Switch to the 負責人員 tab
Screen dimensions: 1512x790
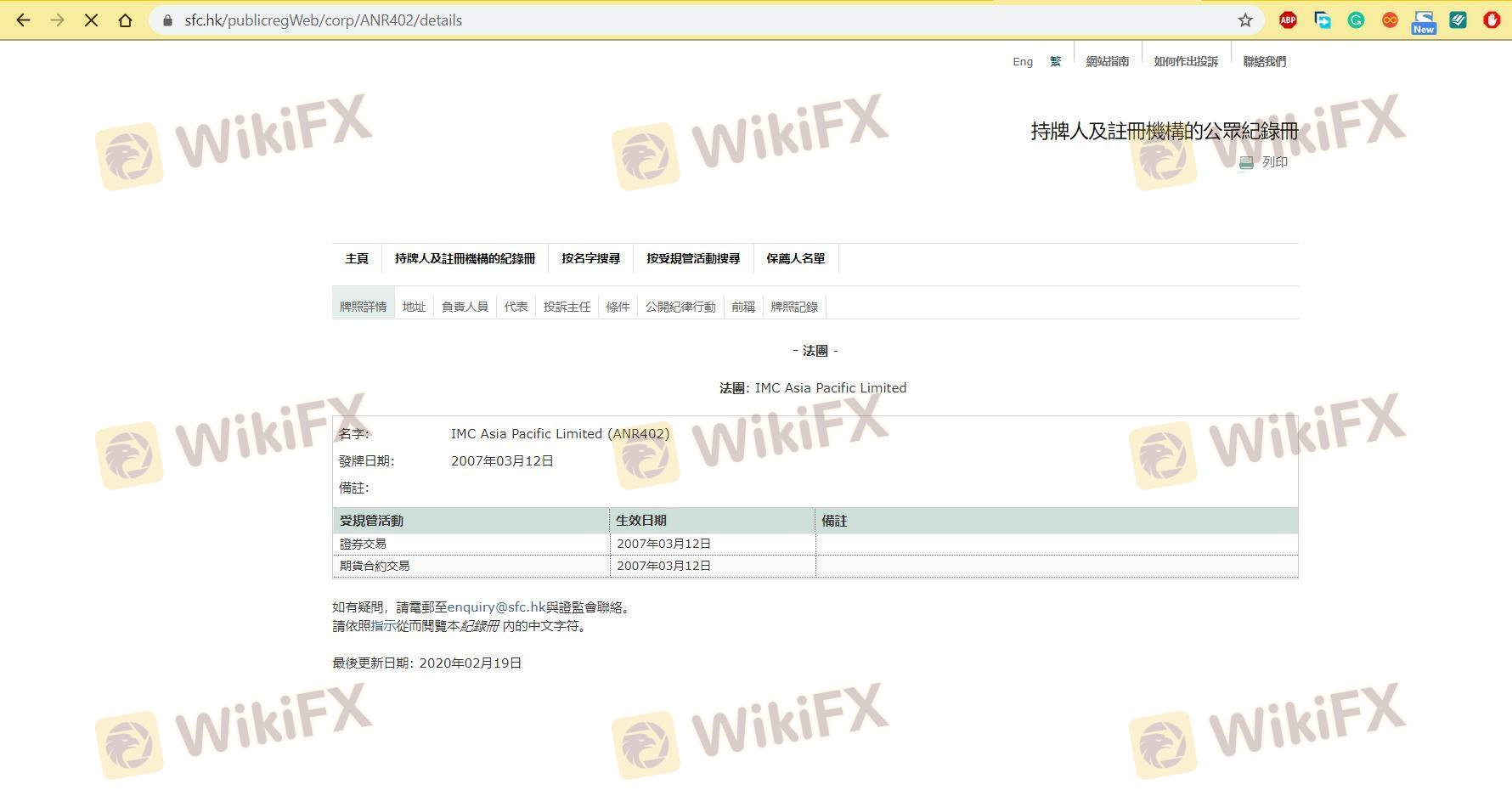tap(465, 307)
